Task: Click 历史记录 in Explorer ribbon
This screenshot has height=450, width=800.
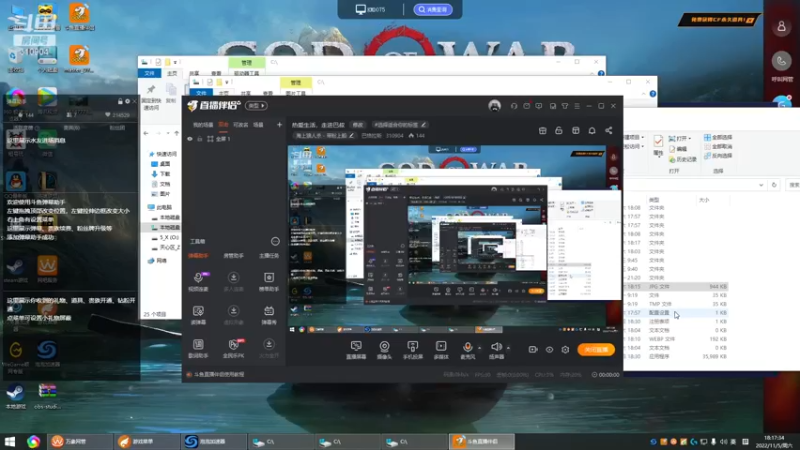Action: pos(683,159)
